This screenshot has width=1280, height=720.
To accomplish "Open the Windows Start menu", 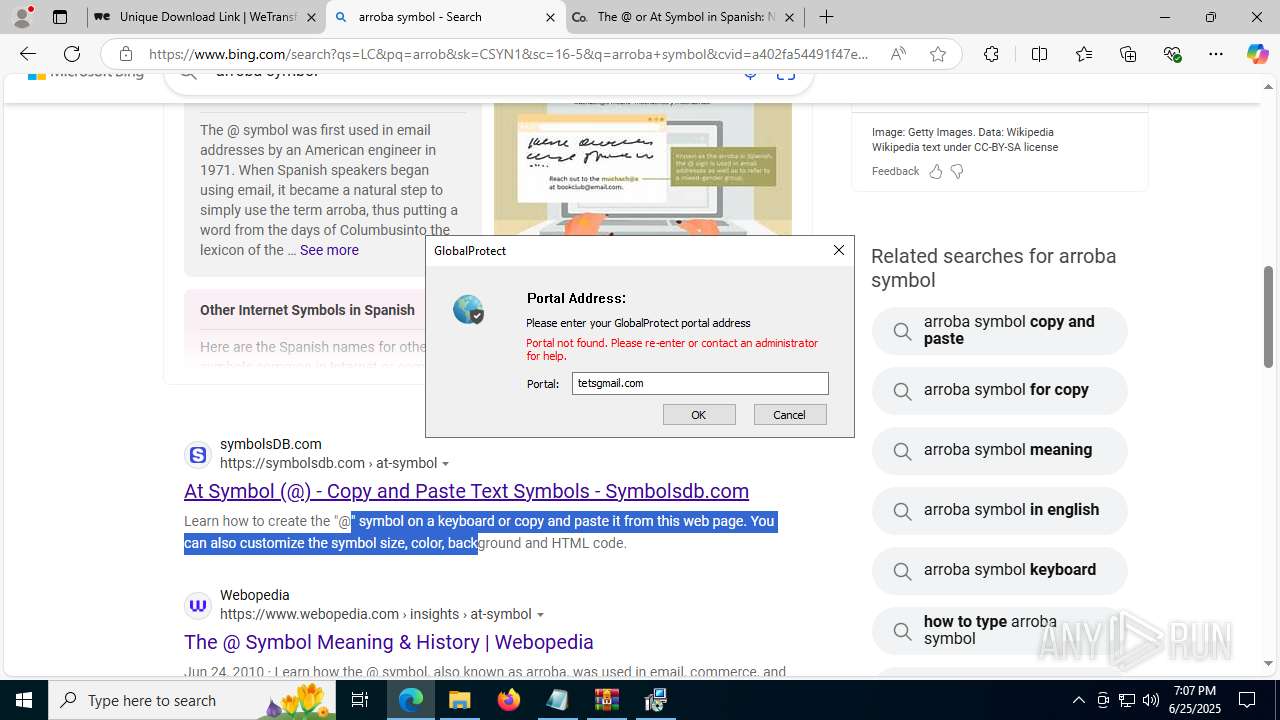I will [x=24, y=700].
